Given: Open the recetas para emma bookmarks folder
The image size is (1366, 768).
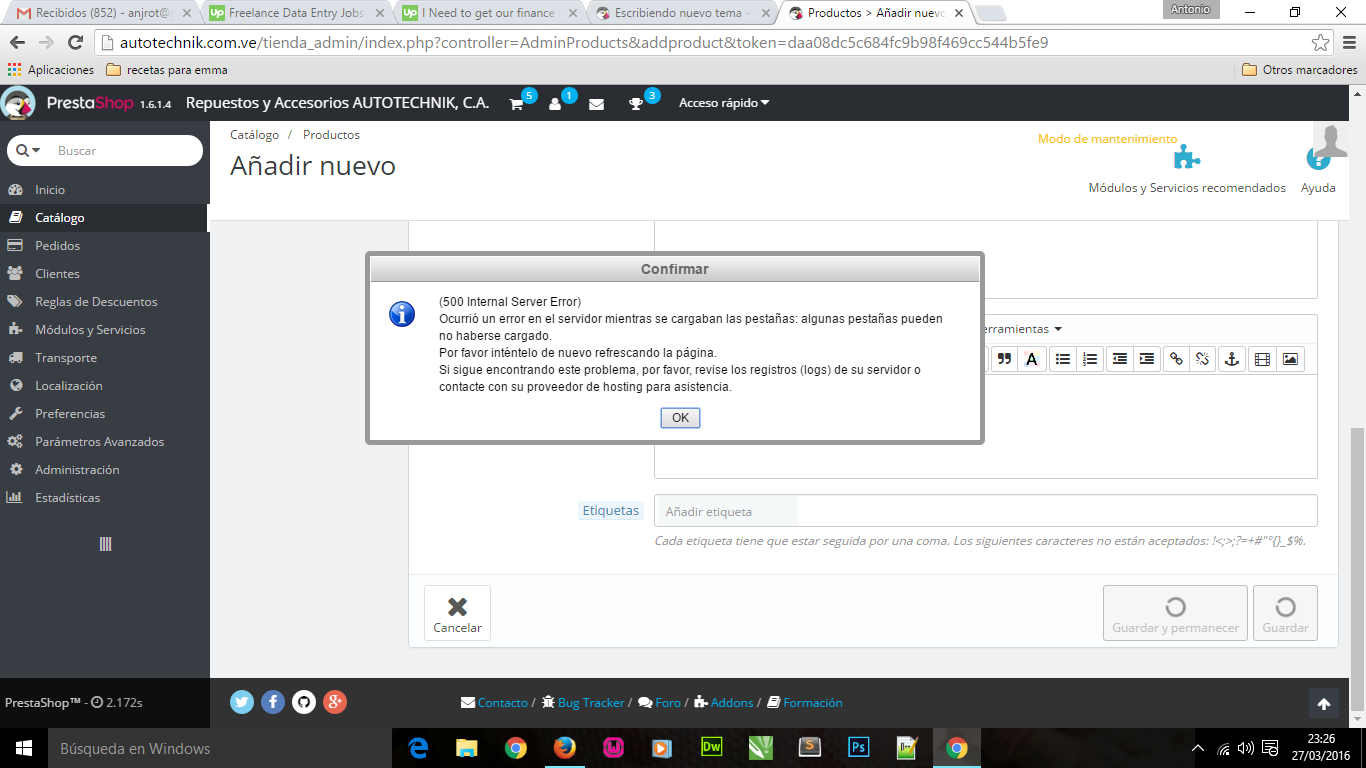Looking at the screenshot, I should [x=166, y=70].
